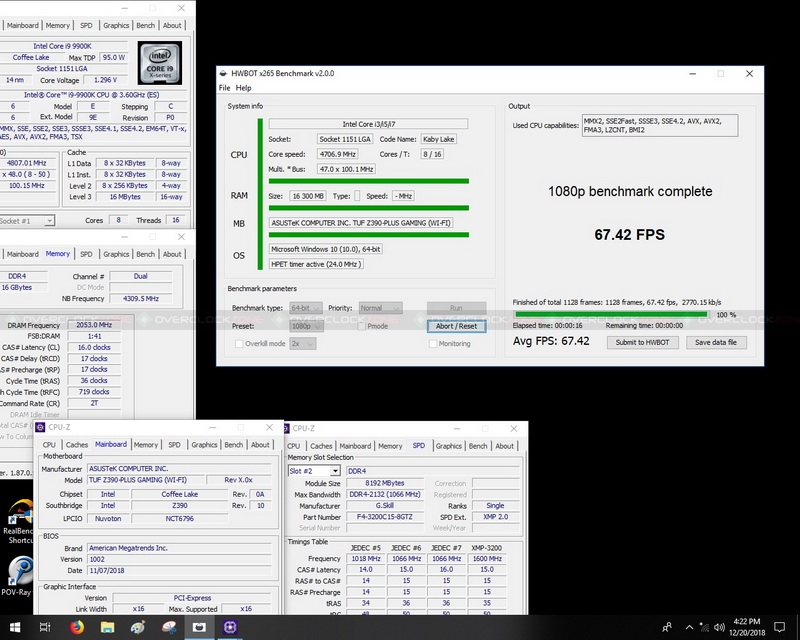This screenshot has height=640, width=800.
Task: Open the Action Center notification icon
Action: pos(779,627)
